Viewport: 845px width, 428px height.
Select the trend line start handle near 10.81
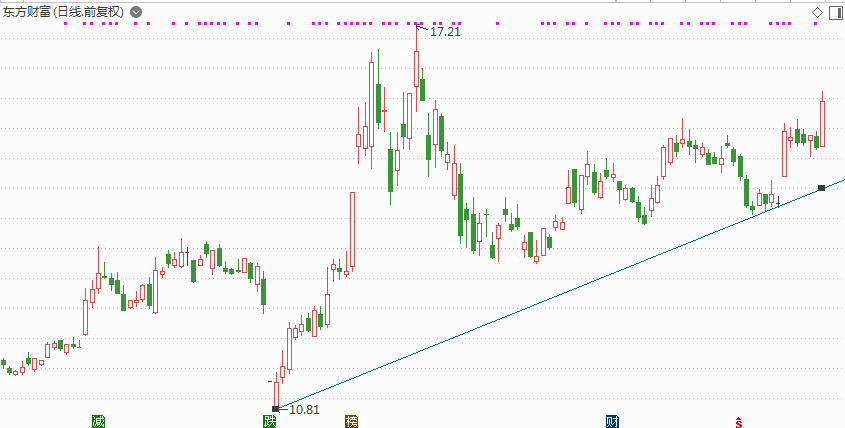click(276, 409)
